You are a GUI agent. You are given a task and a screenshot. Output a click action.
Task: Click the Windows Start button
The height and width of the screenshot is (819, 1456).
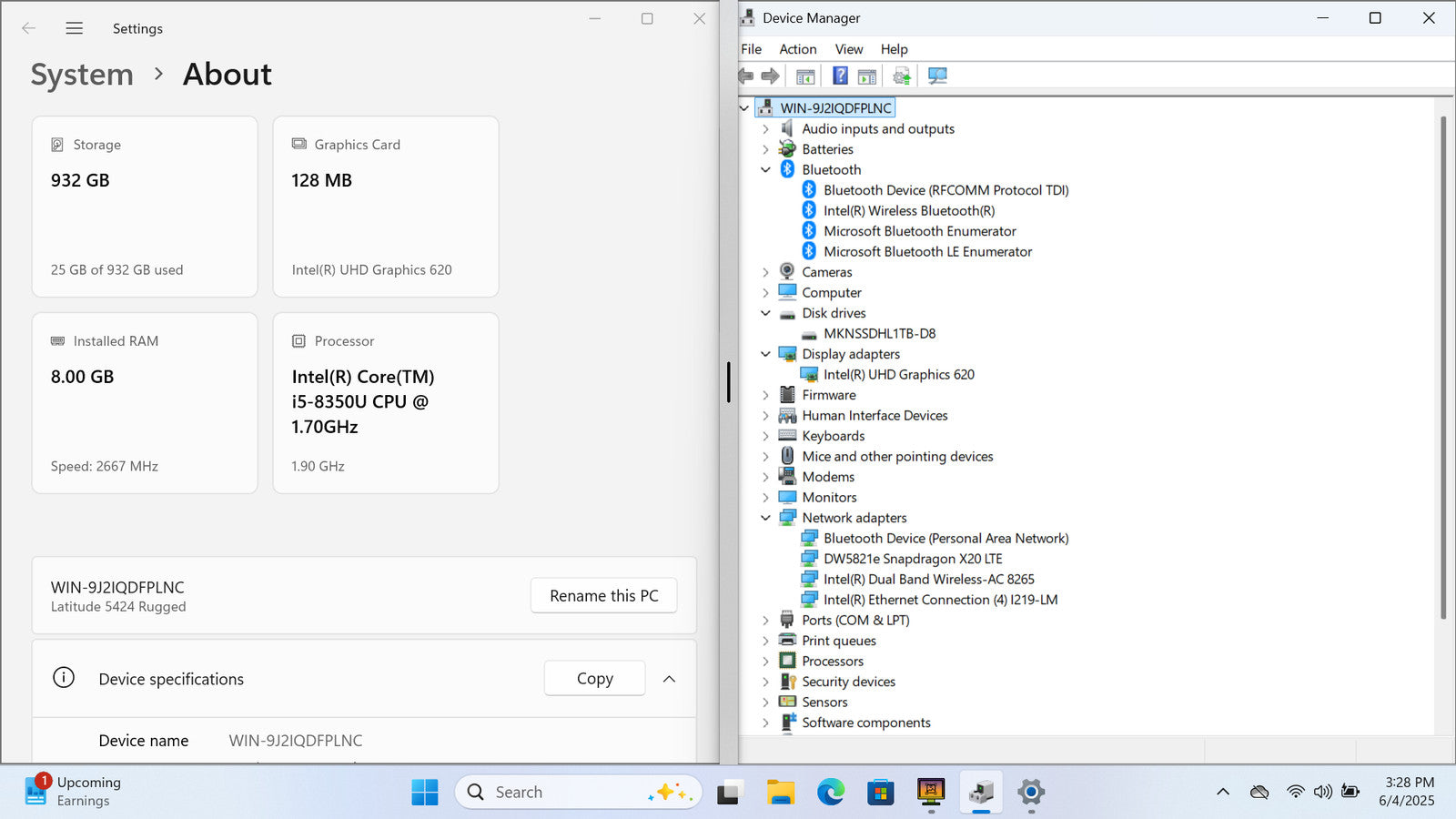[424, 793]
